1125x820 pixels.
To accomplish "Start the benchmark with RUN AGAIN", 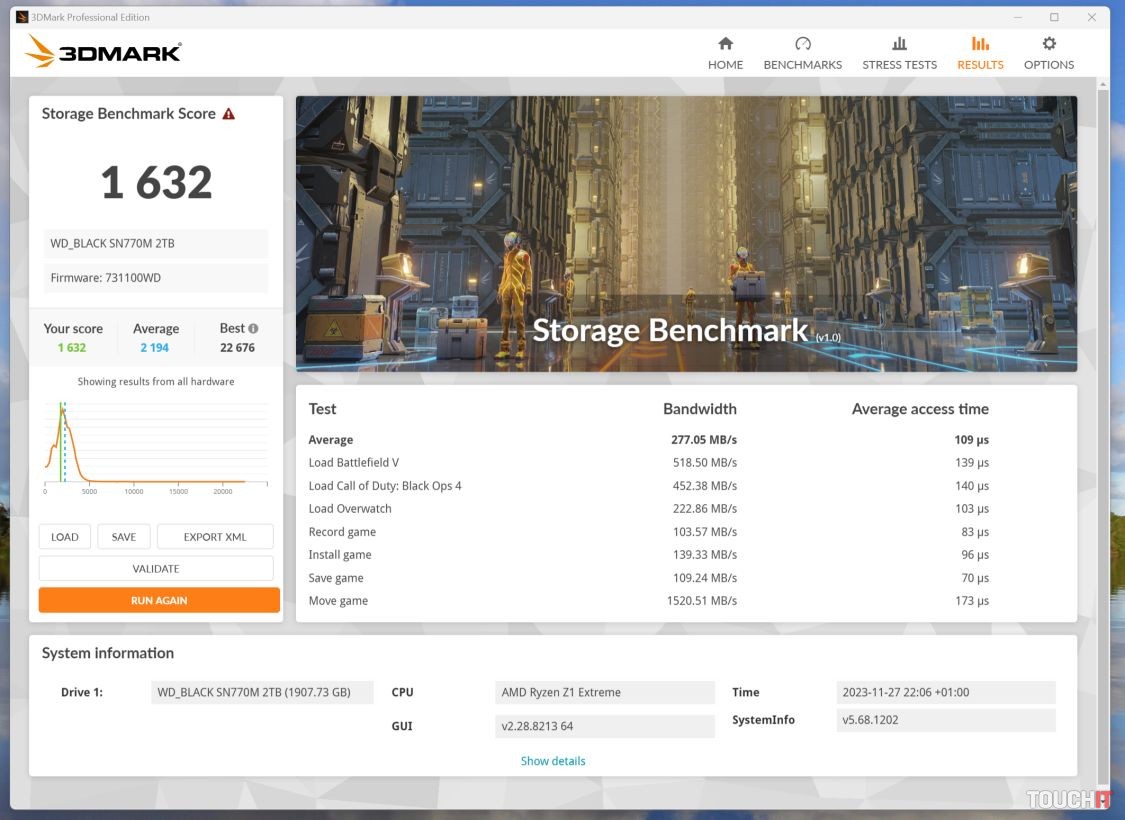I will (x=159, y=601).
